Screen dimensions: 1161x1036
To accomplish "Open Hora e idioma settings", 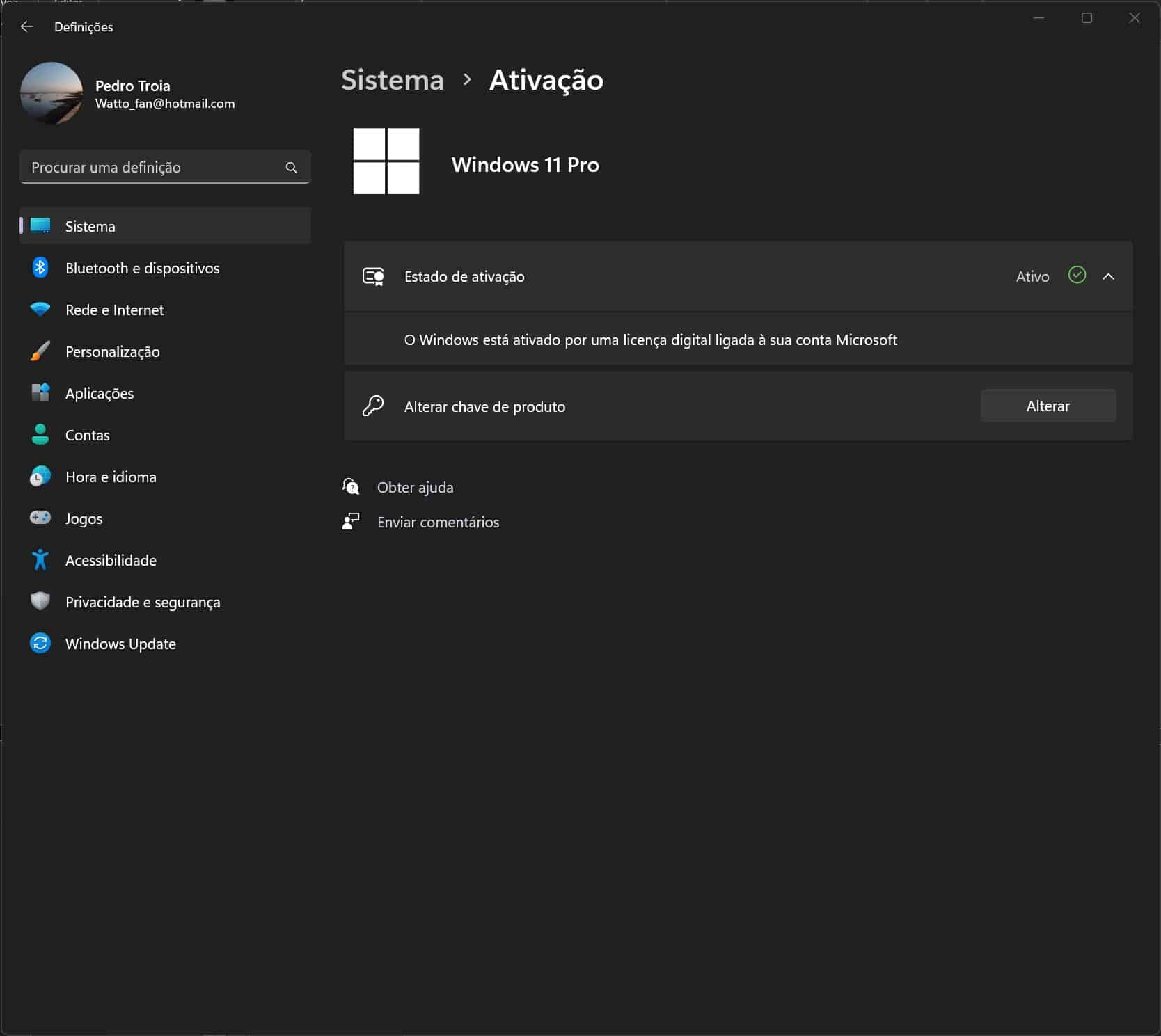I will [111, 477].
